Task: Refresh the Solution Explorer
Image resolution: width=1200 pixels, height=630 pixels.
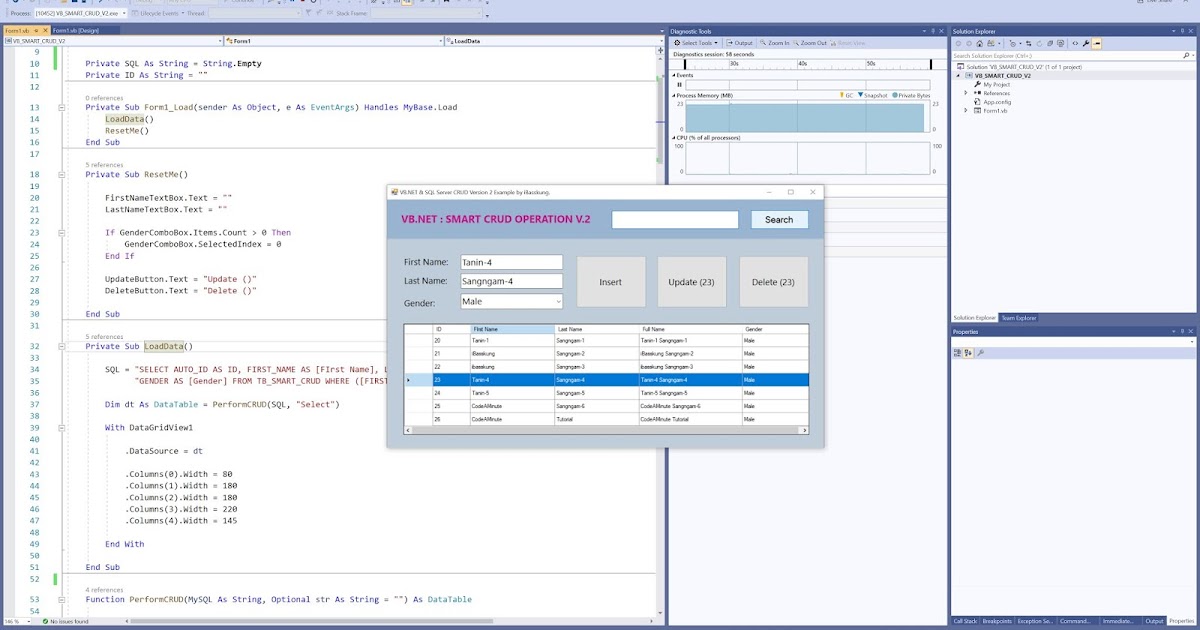Action: [1040, 44]
